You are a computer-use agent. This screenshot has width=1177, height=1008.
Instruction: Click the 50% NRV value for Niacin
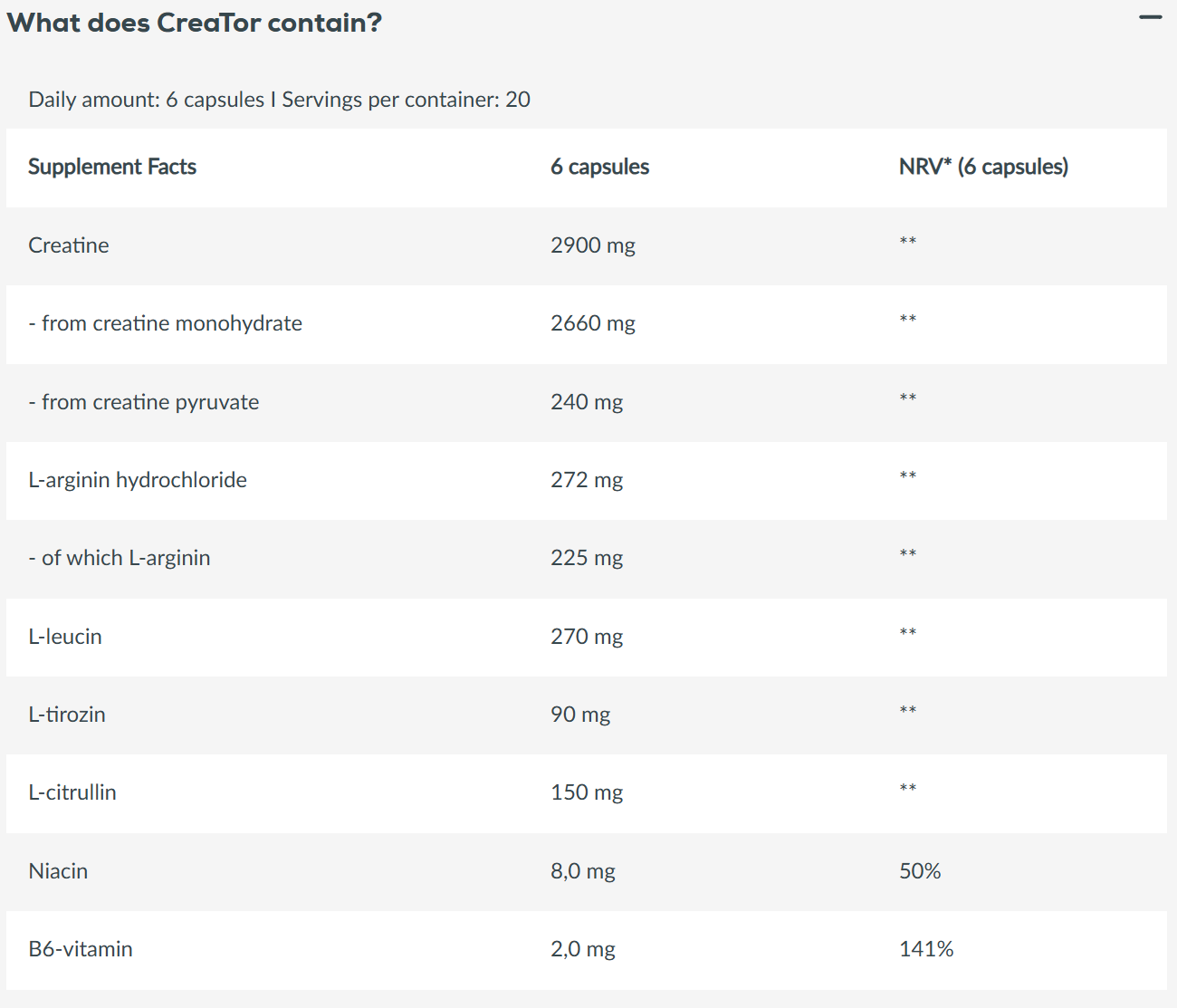(x=920, y=871)
